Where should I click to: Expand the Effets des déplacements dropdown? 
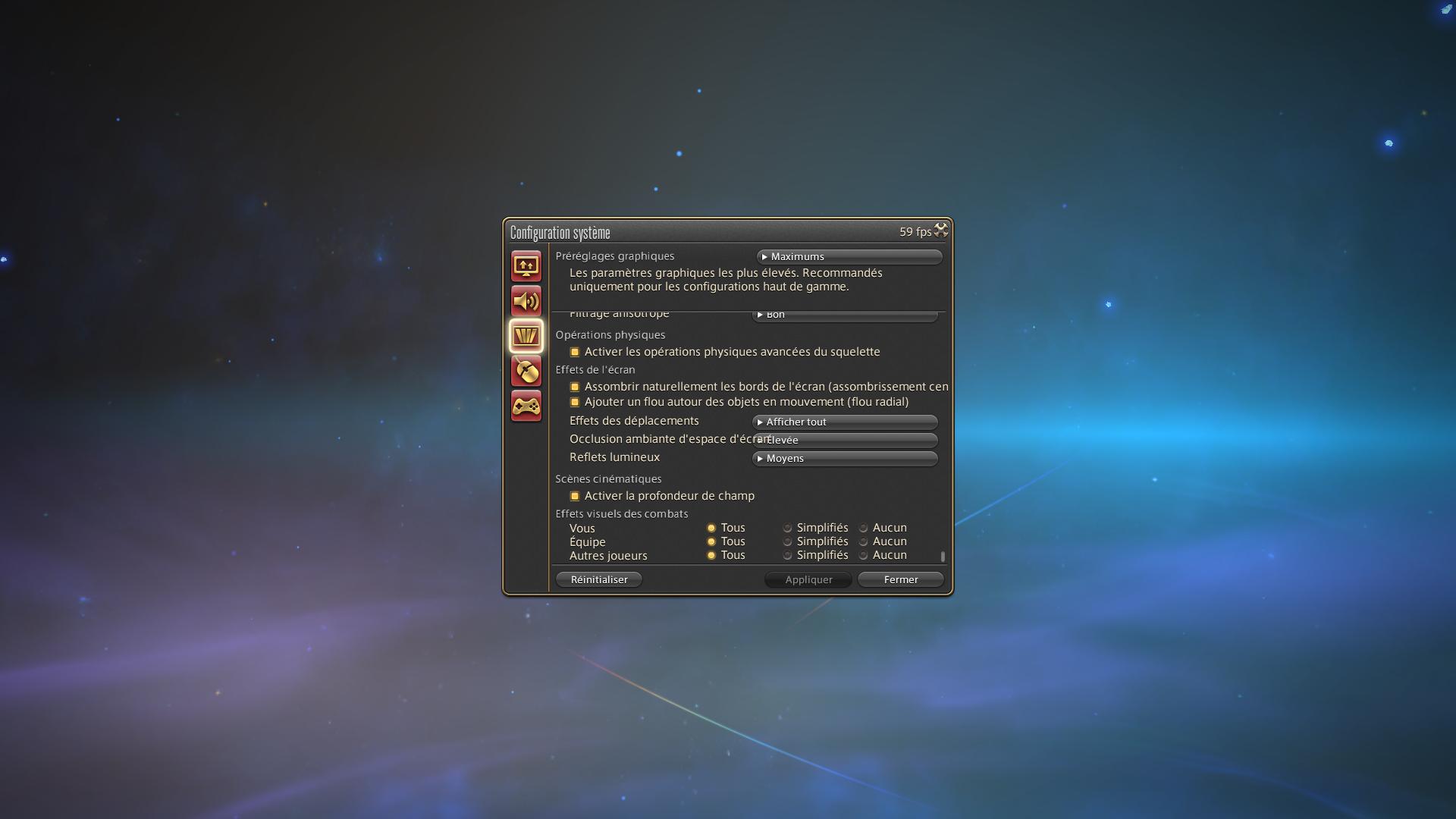click(x=845, y=422)
